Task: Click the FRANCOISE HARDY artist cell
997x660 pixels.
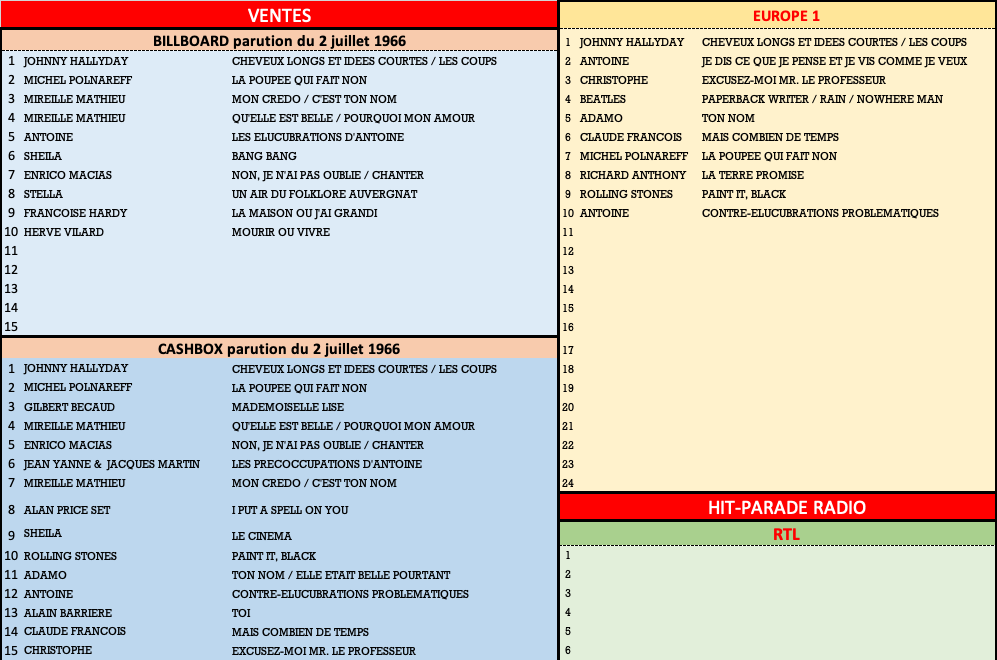Action: [x=75, y=214]
